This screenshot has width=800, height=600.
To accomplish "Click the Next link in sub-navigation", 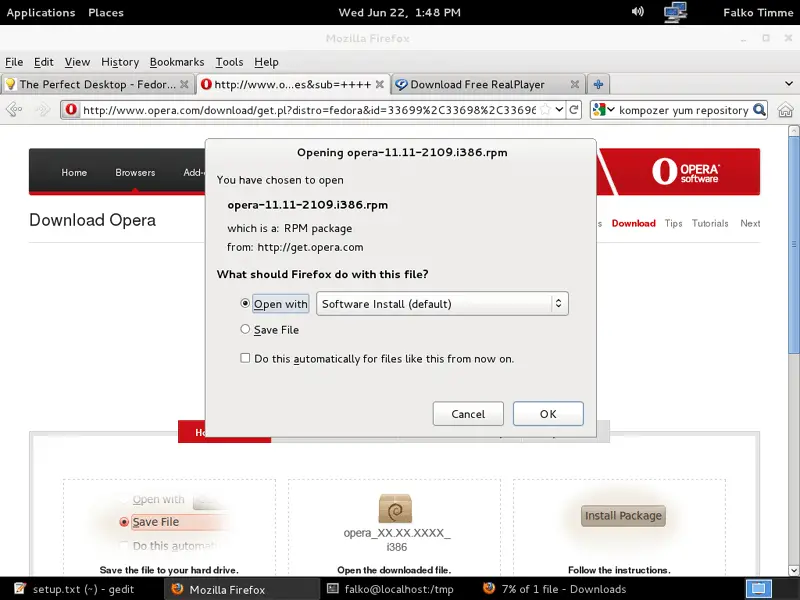I will 750,223.
